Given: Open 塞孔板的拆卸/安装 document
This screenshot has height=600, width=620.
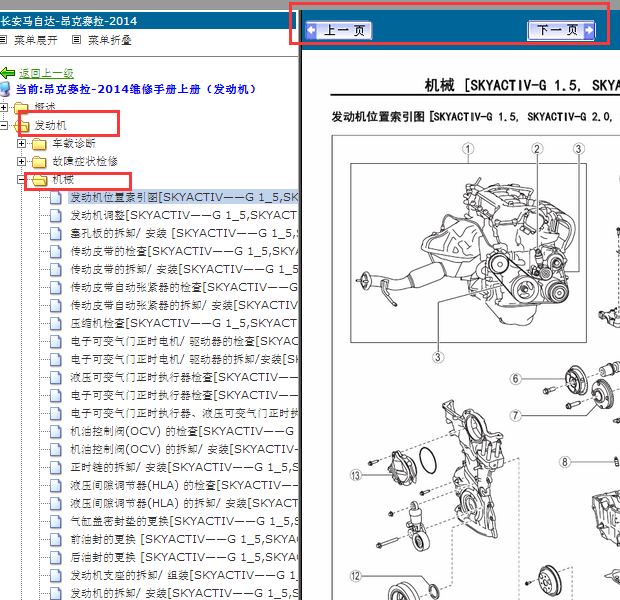Looking at the screenshot, I should 184,233.
